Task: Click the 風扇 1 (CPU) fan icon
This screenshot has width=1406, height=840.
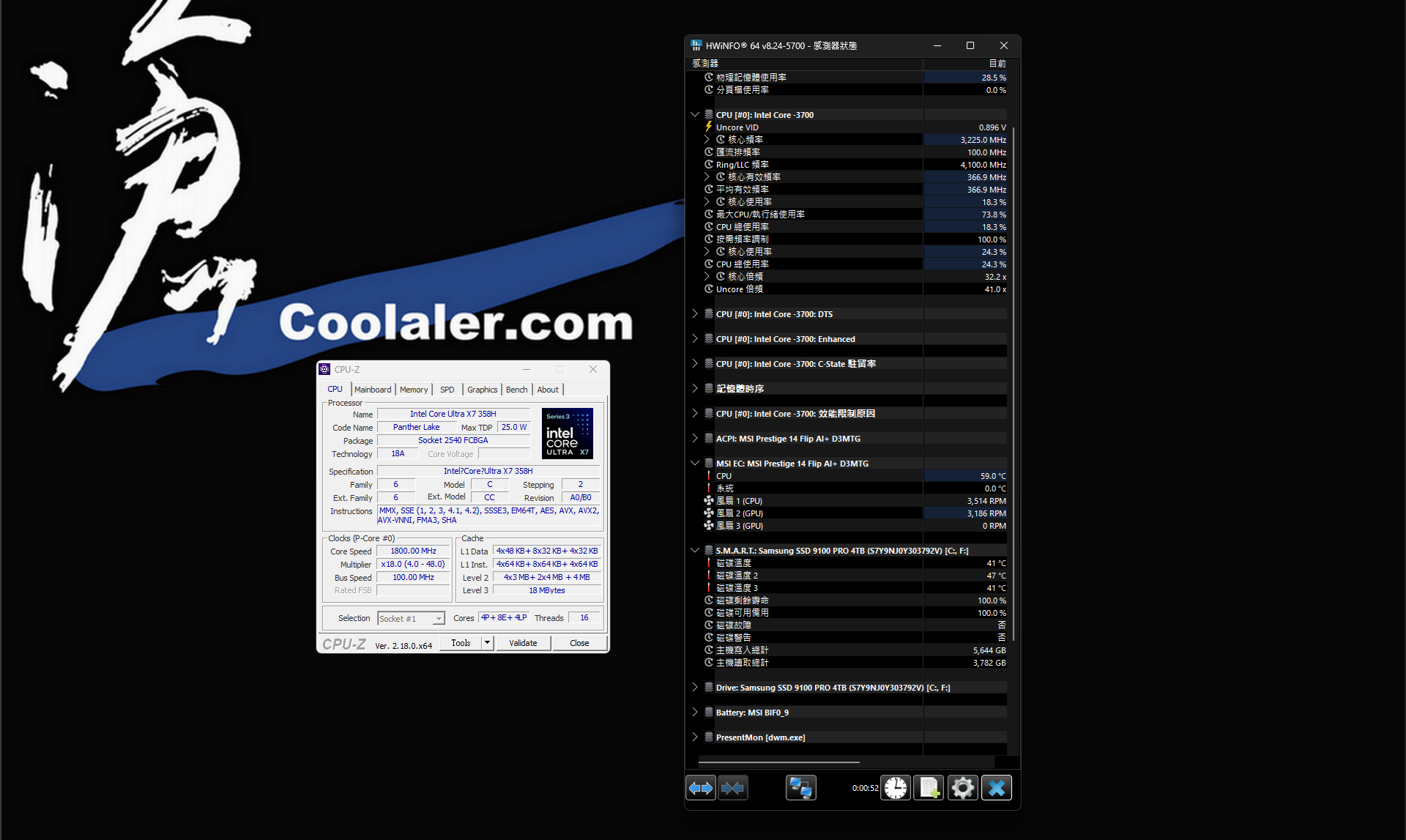Action: coord(708,501)
